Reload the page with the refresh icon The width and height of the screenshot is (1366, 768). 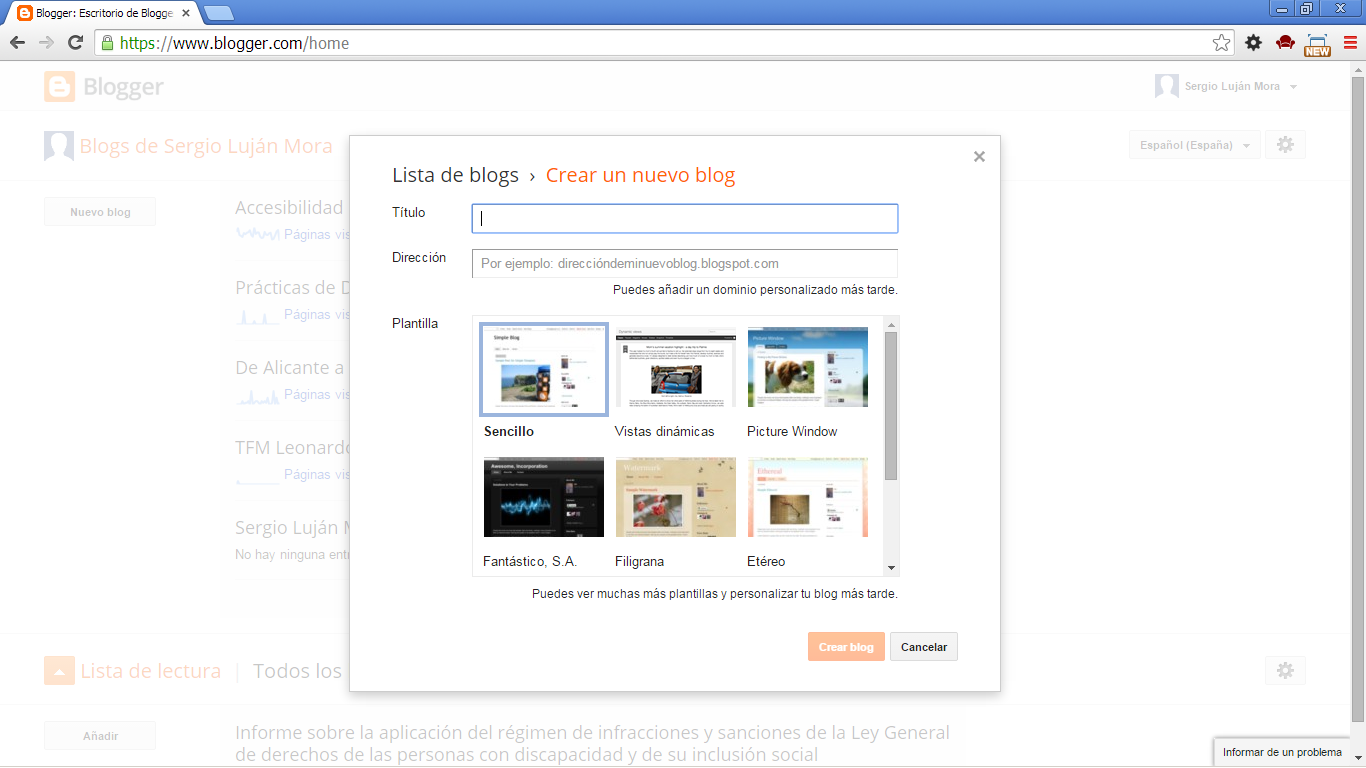[x=75, y=43]
